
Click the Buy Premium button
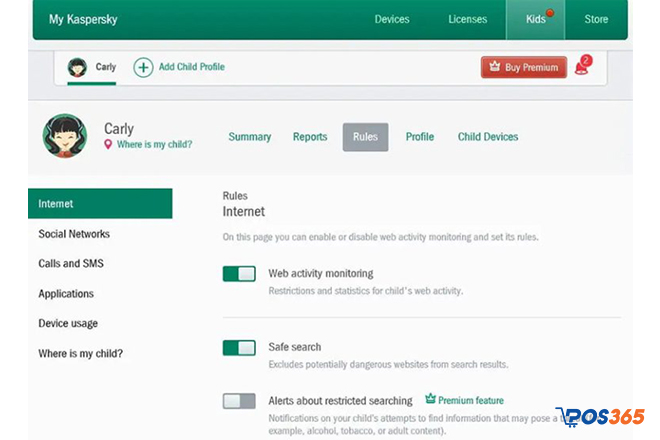524,67
